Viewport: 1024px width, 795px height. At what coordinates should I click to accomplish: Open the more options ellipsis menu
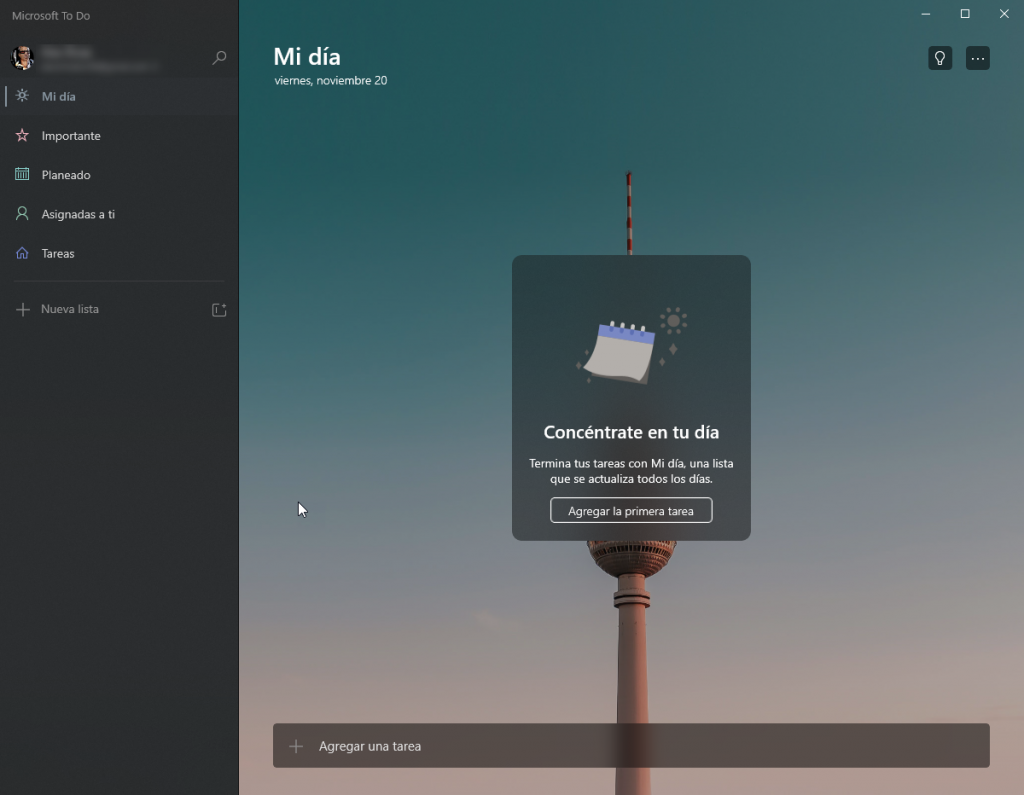click(978, 58)
